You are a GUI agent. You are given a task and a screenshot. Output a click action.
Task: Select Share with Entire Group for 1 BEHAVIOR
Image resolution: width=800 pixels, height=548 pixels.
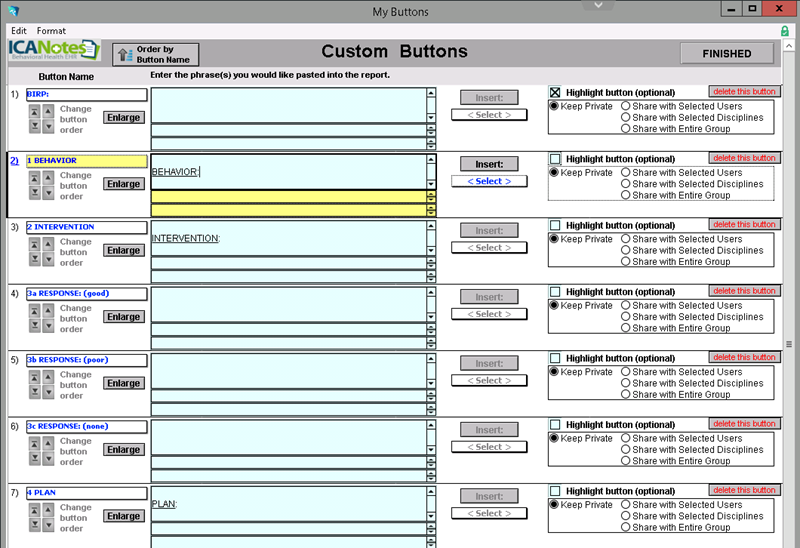point(626,195)
